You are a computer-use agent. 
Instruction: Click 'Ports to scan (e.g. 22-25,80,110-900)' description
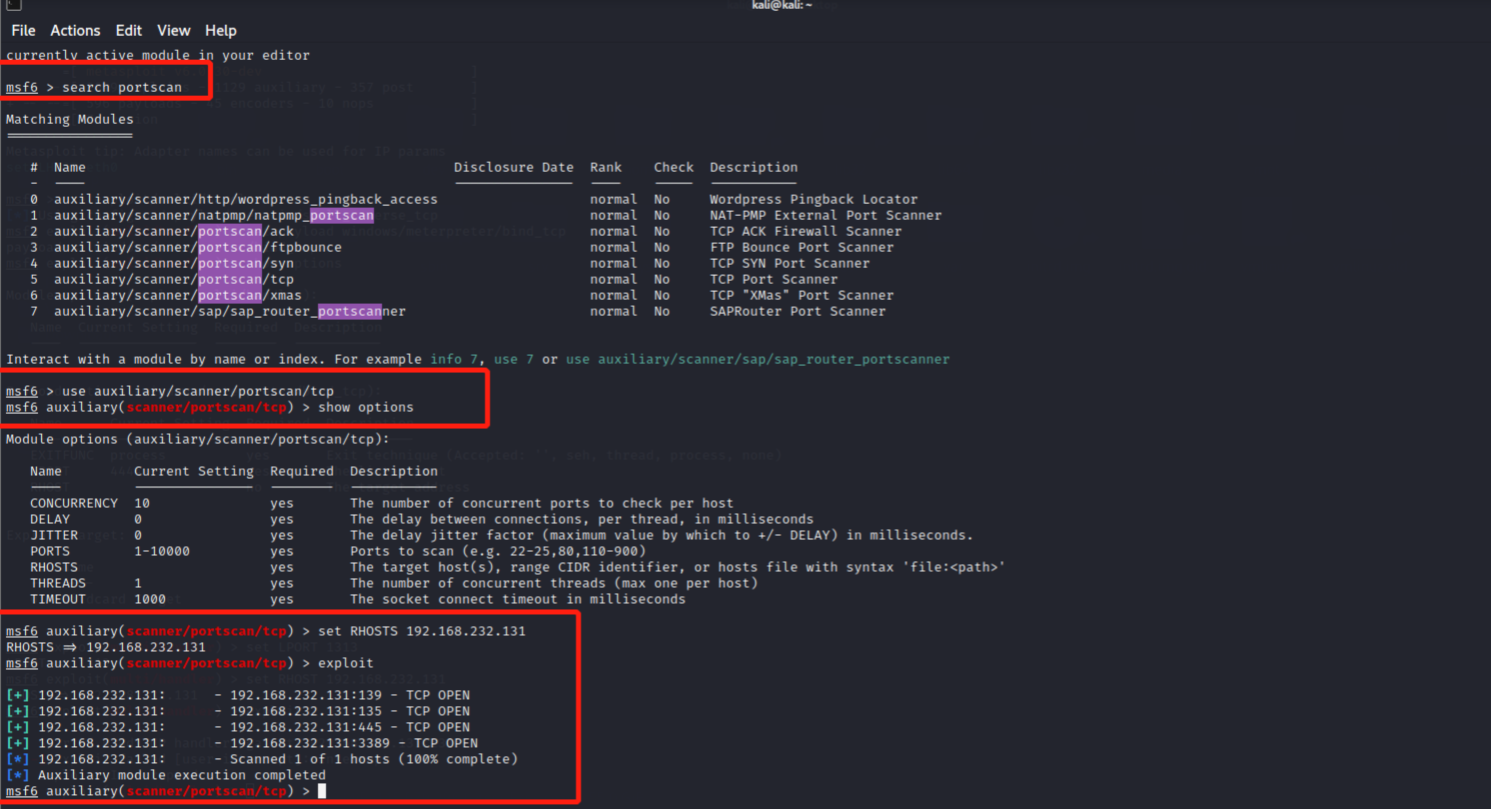pyautogui.click(x=498, y=551)
